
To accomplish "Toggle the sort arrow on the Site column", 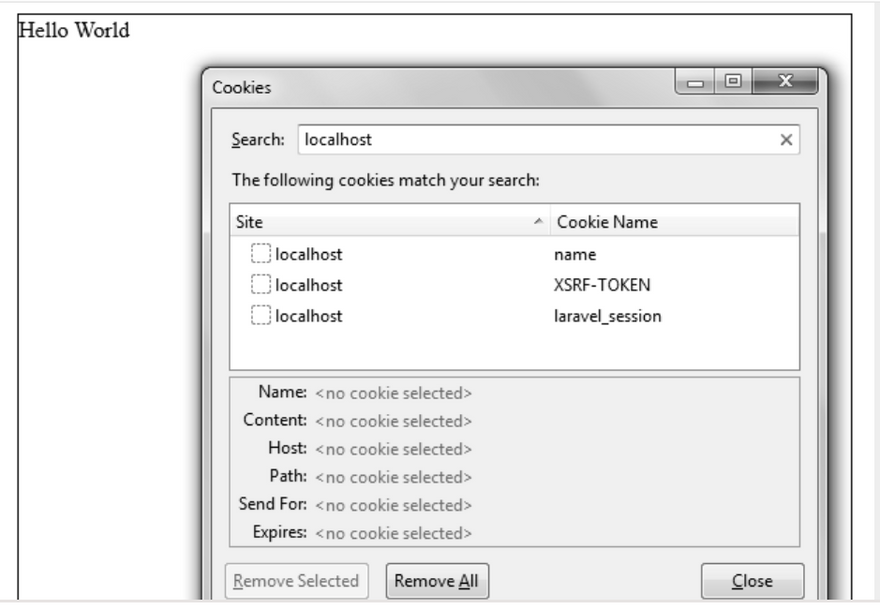I will click(x=539, y=221).
